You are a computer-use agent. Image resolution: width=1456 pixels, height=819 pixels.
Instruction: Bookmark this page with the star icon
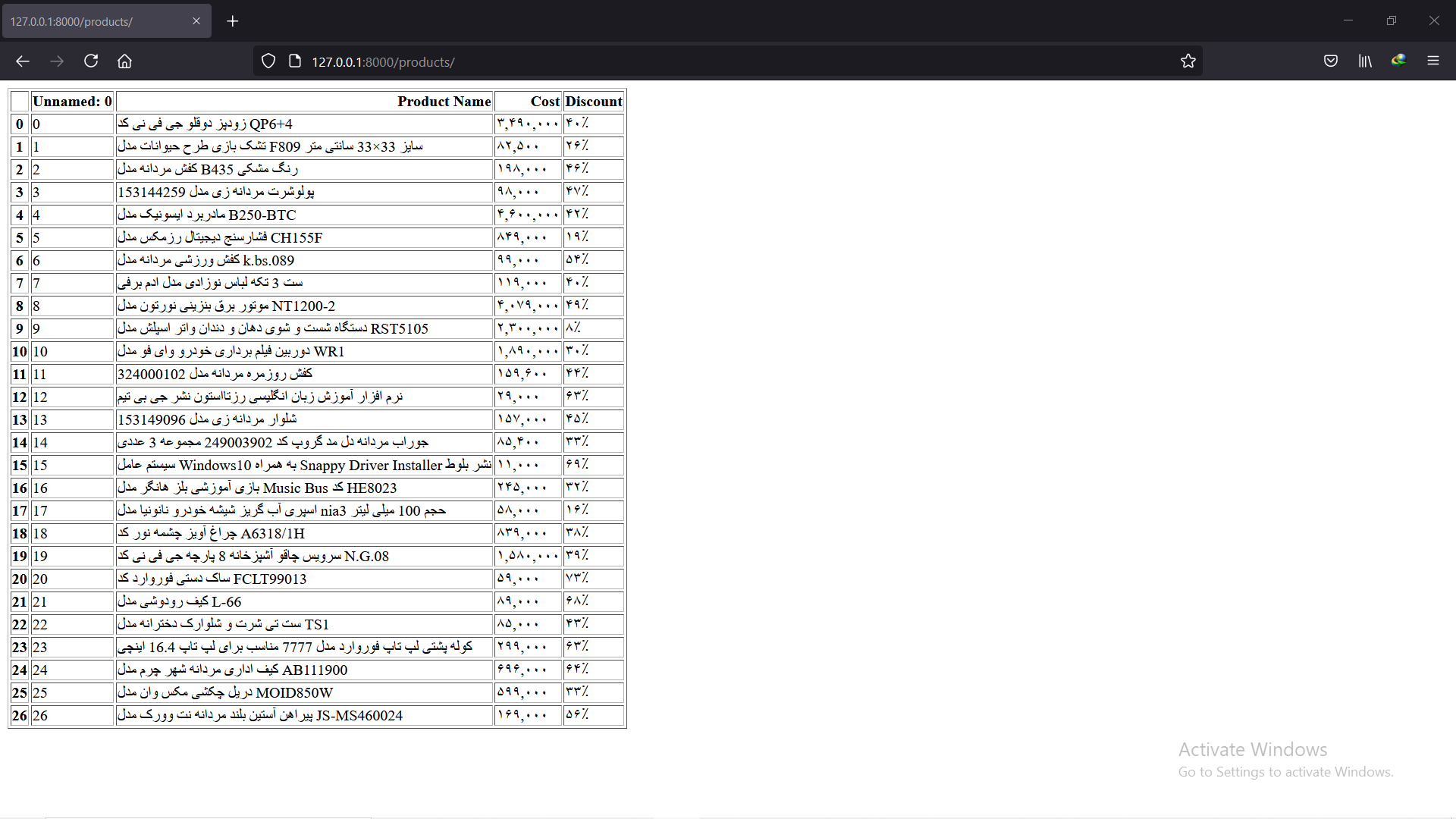(1188, 61)
